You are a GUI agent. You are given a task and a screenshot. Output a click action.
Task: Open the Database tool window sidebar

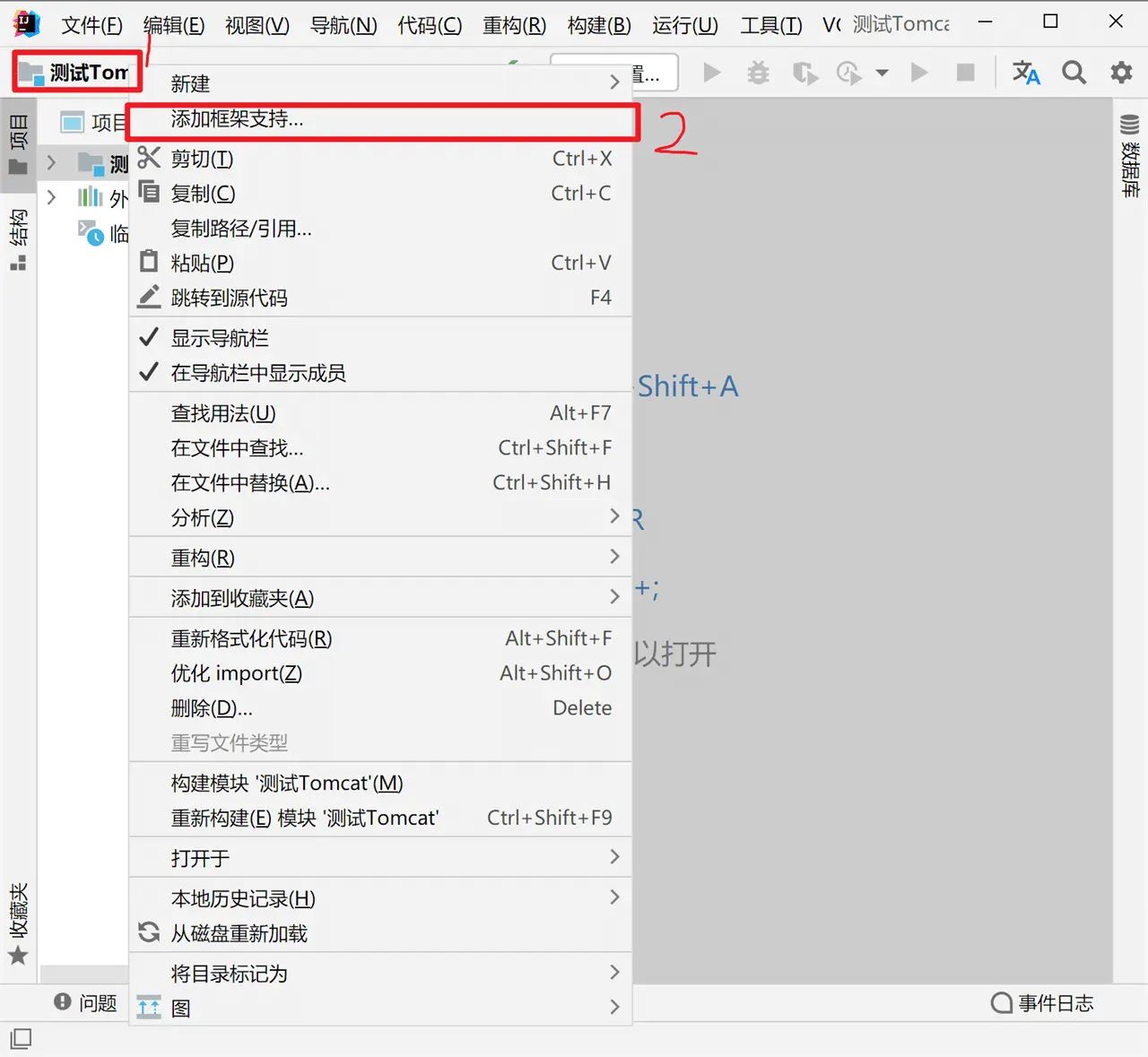pos(1130,157)
